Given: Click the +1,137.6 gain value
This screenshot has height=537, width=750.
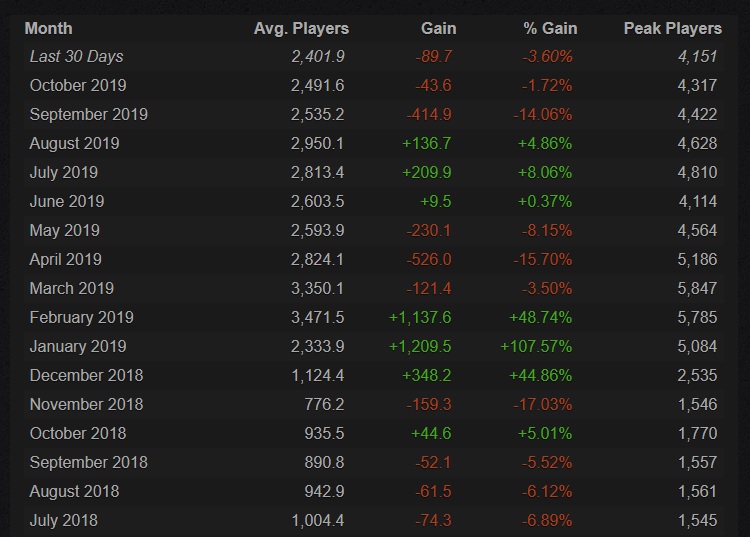Looking at the screenshot, I should click(417, 317).
